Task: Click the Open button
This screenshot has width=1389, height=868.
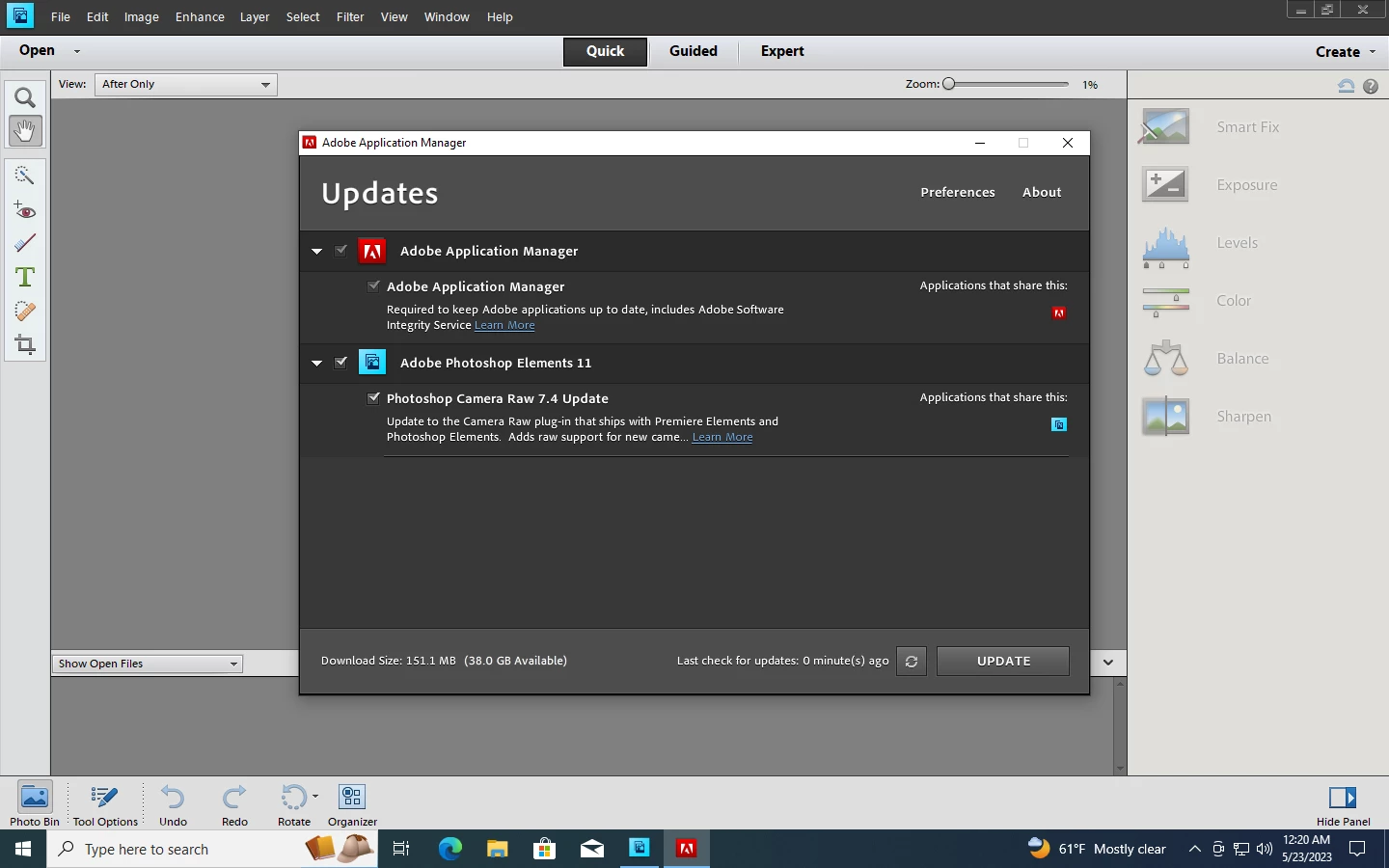Action: [37, 50]
